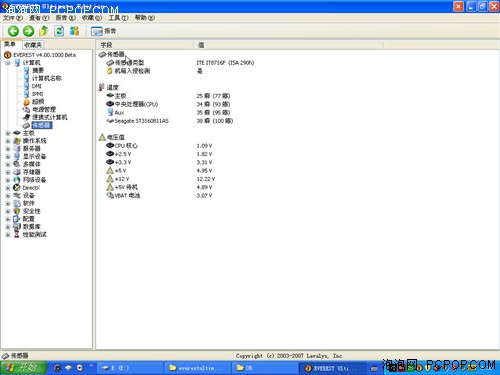Viewport: 500px width, 375px height.
Task: Click the DirectX icon in the tree
Action: (x=17, y=188)
